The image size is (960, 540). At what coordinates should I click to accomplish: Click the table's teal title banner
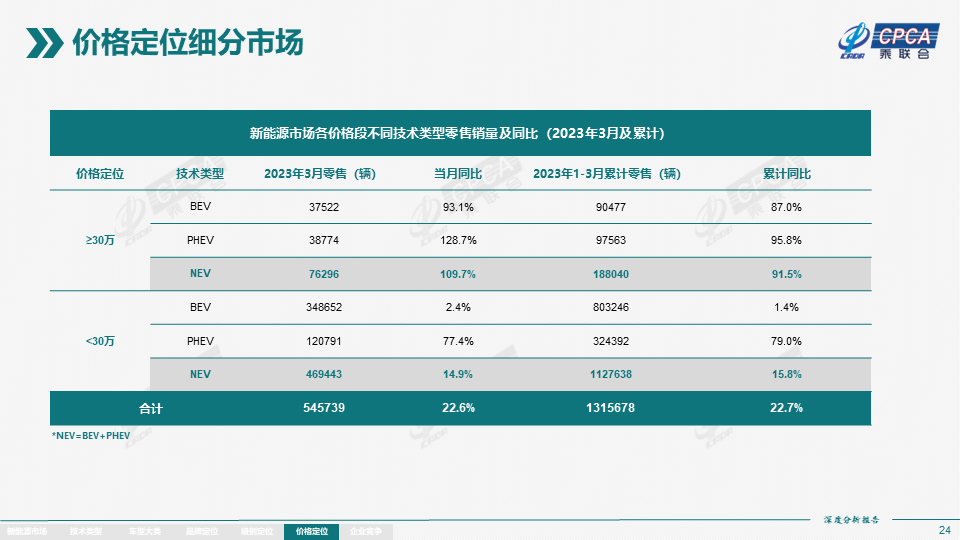[x=460, y=133]
